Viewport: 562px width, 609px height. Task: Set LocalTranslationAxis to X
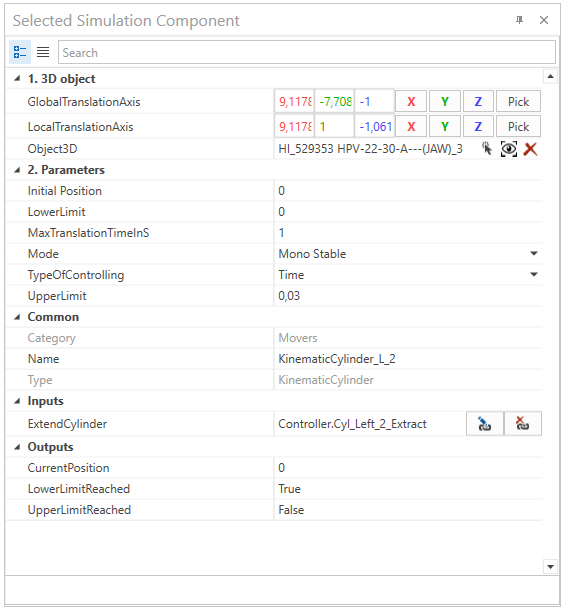click(411, 127)
